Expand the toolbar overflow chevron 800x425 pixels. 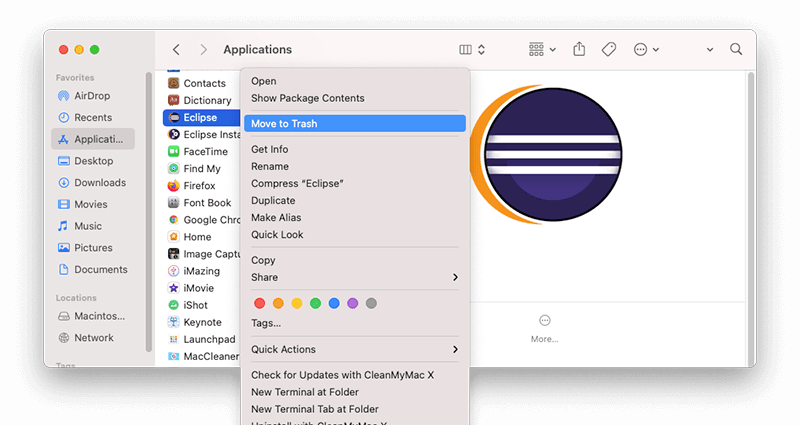click(710, 50)
